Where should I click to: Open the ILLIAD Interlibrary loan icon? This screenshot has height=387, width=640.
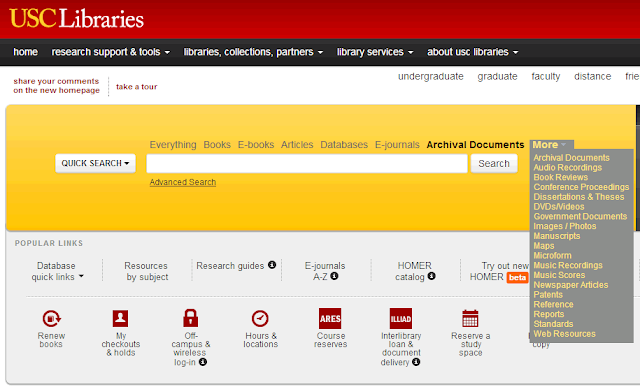click(401, 318)
